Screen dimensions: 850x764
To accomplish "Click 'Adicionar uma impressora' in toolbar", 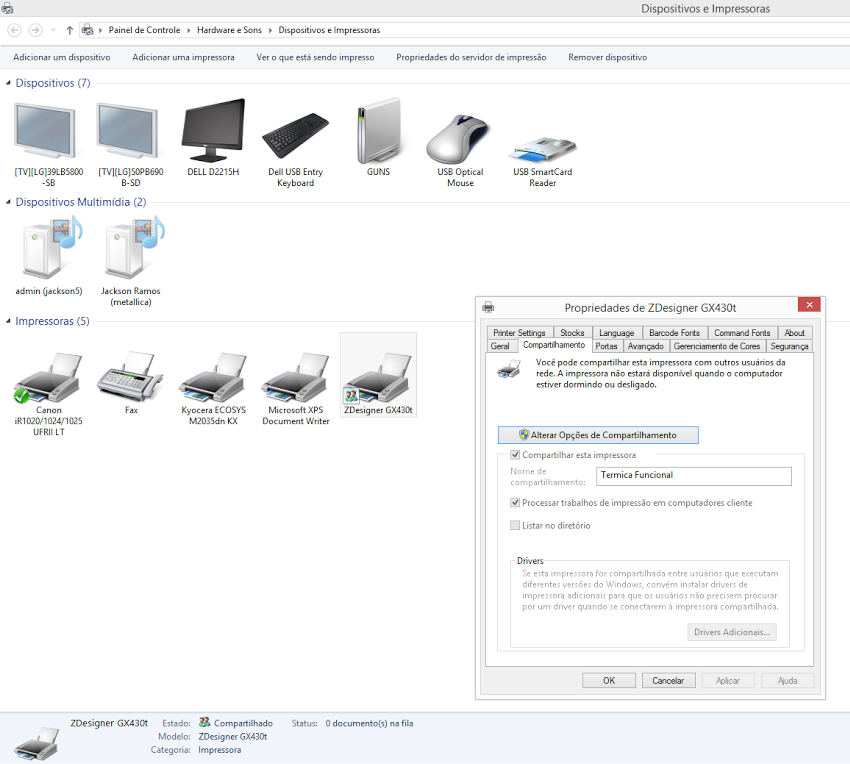I will [183, 57].
